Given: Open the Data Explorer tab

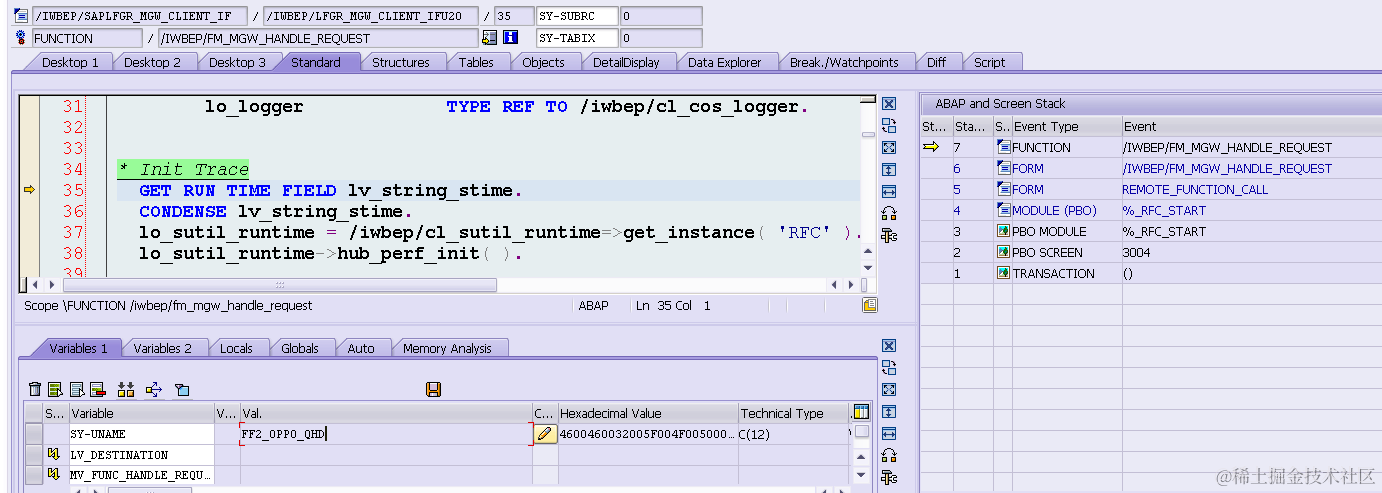Looking at the screenshot, I should coord(725,62).
